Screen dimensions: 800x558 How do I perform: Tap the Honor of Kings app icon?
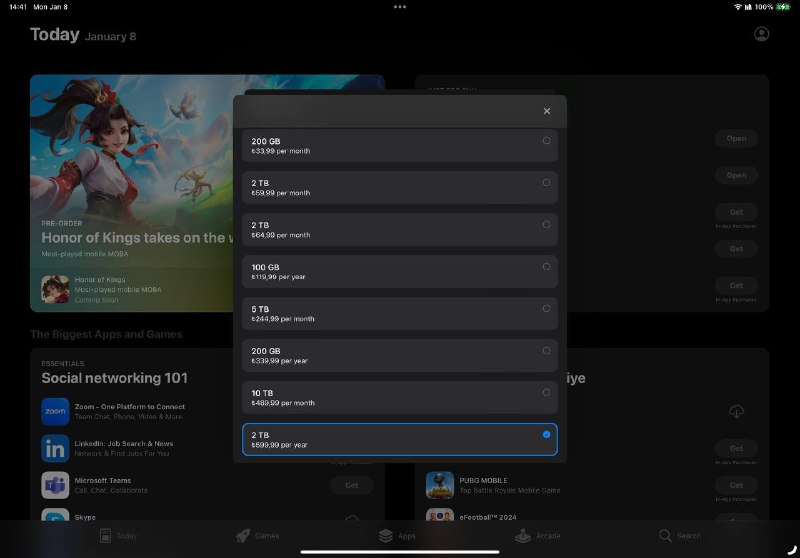click(x=55, y=290)
